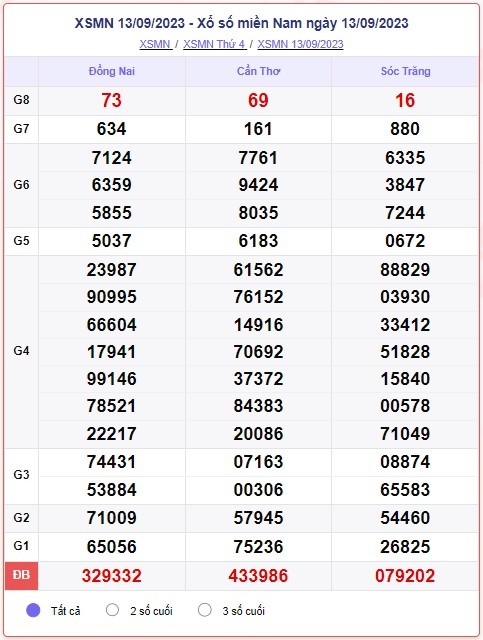
Task: Click Đồng Nai special prize 329332
Action: pyautogui.click(x=111, y=576)
